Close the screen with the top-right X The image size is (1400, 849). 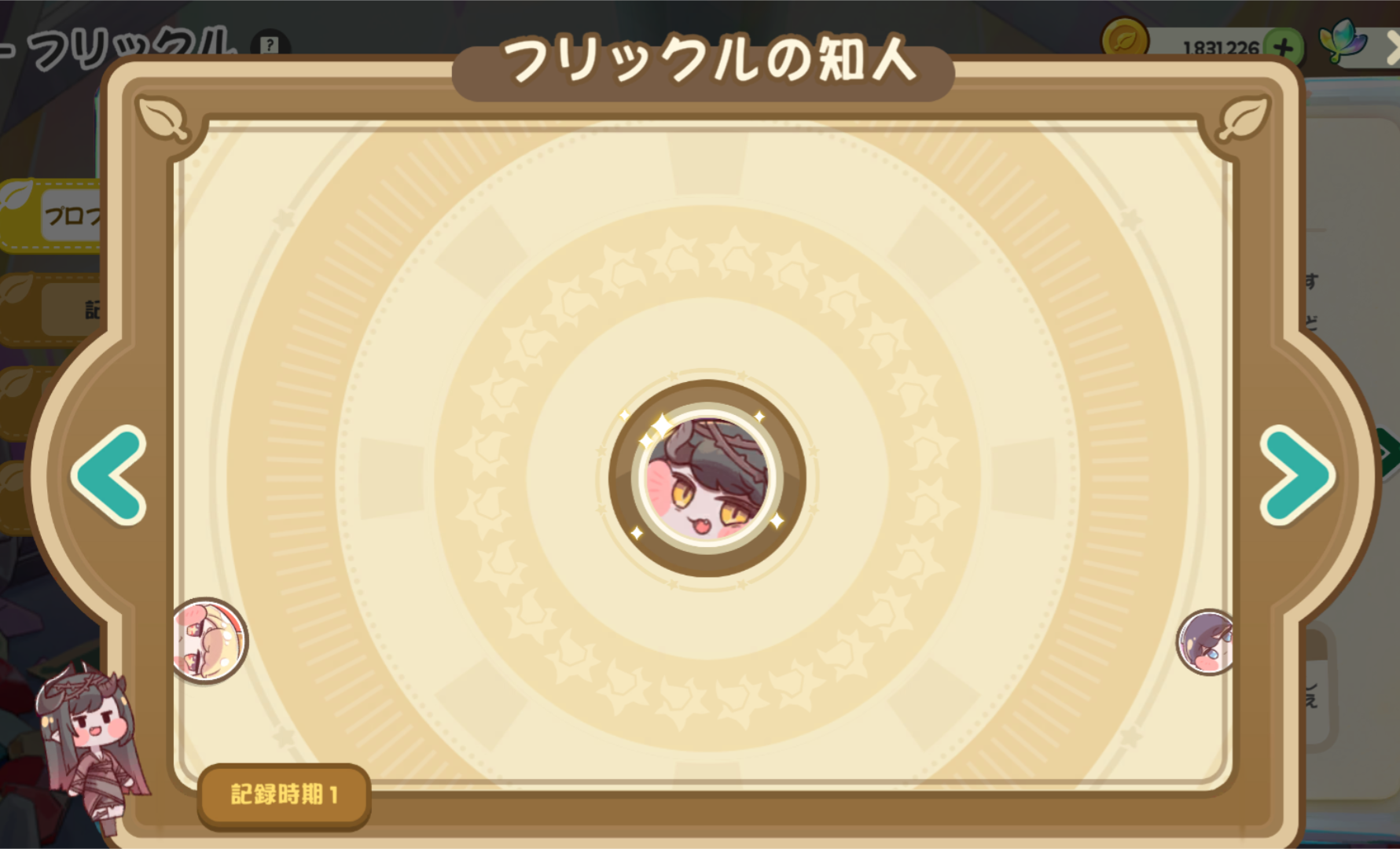(1391, 49)
